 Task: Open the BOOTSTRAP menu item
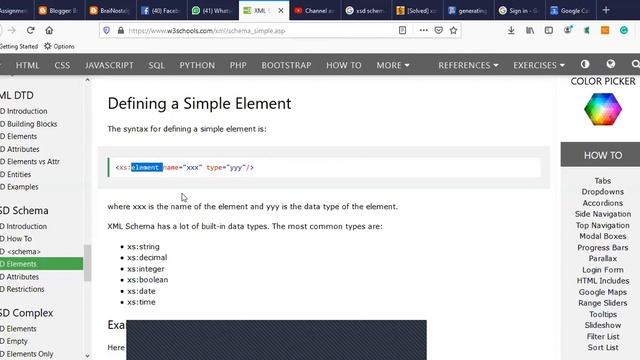click(286, 65)
